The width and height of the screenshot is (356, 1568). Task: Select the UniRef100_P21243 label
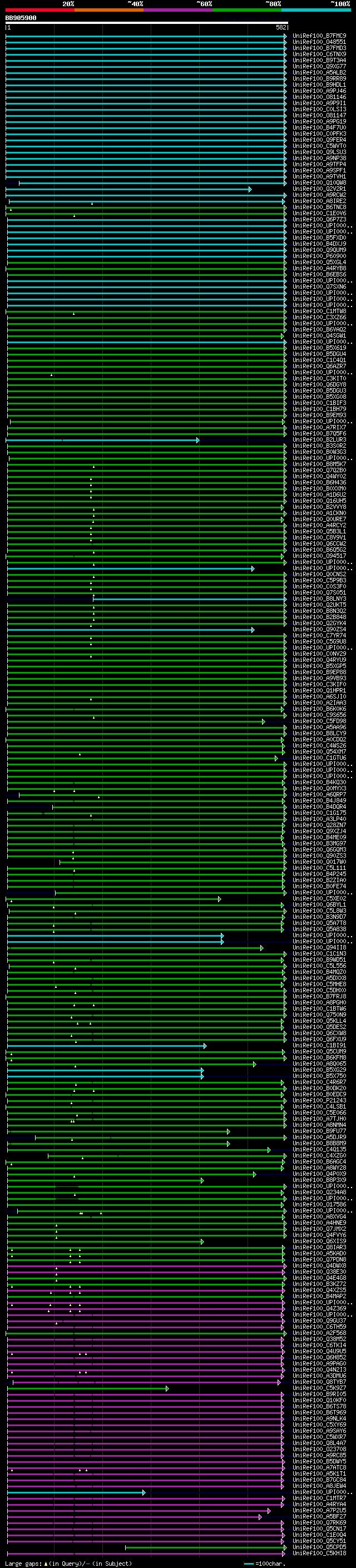click(319, 1100)
